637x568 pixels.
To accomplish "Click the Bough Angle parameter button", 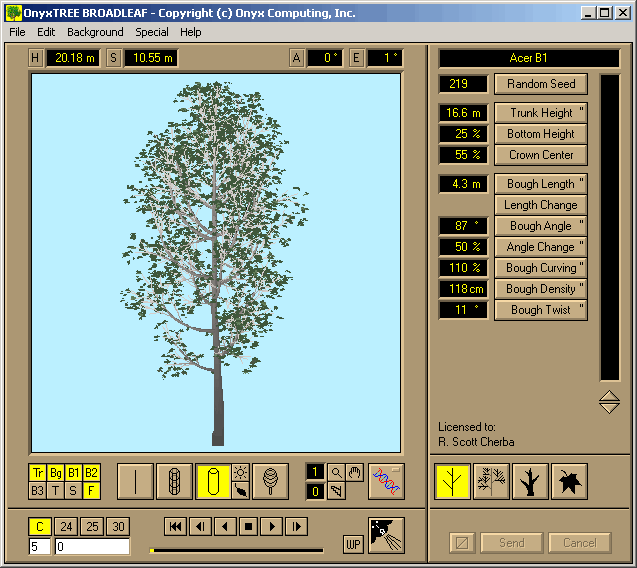I will [541, 226].
